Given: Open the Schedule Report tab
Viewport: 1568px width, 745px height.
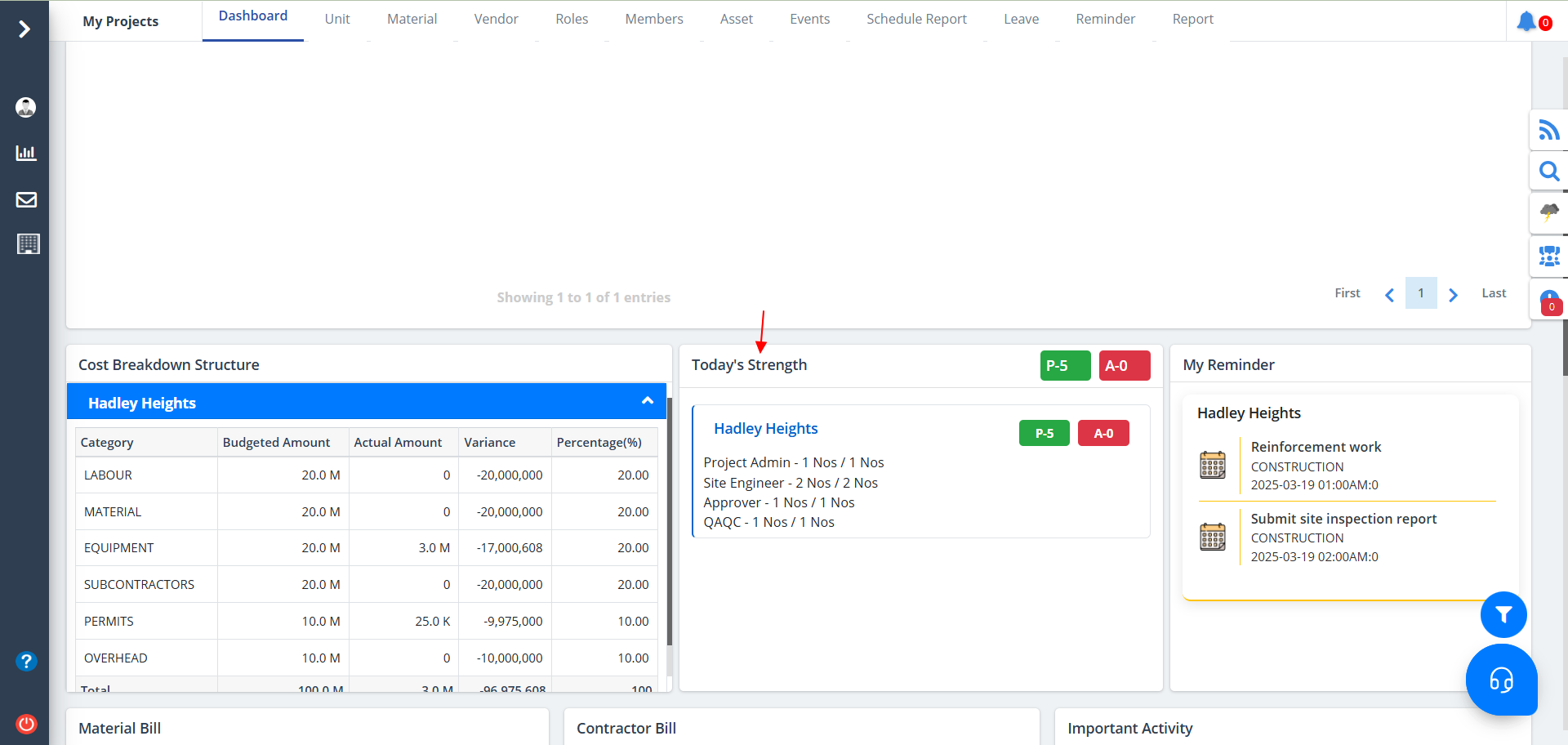Looking at the screenshot, I should [x=916, y=20].
